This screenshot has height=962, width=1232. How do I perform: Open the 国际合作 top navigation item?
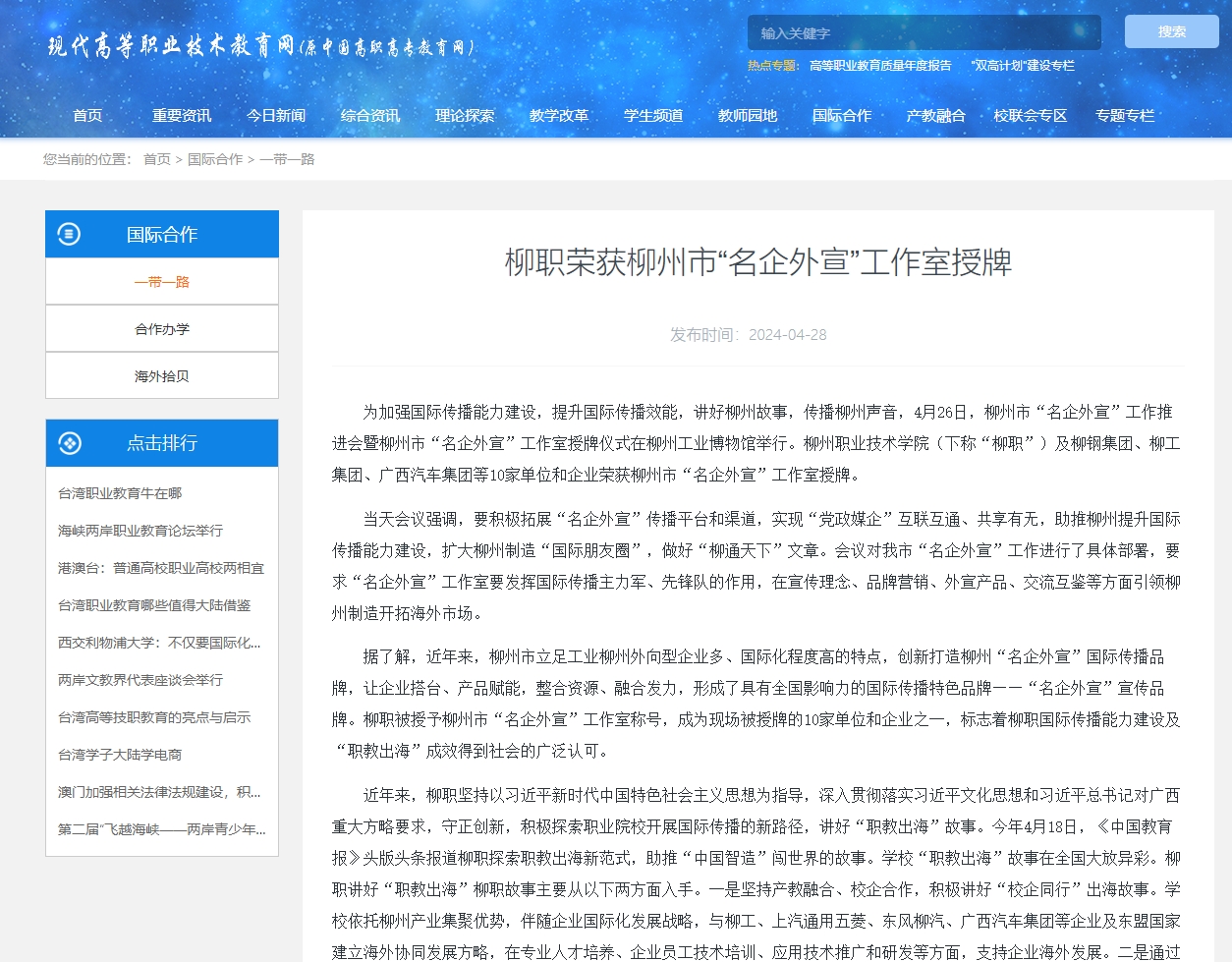(841, 115)
